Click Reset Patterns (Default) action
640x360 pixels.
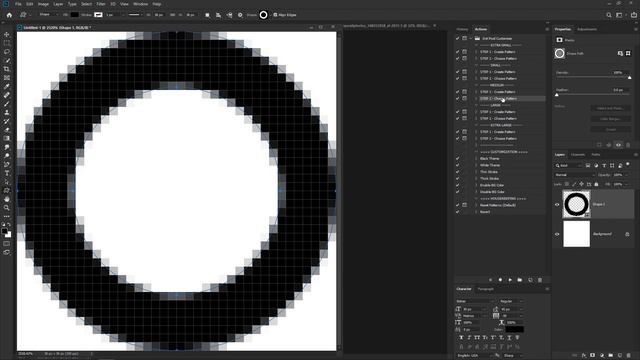(498, 205)
